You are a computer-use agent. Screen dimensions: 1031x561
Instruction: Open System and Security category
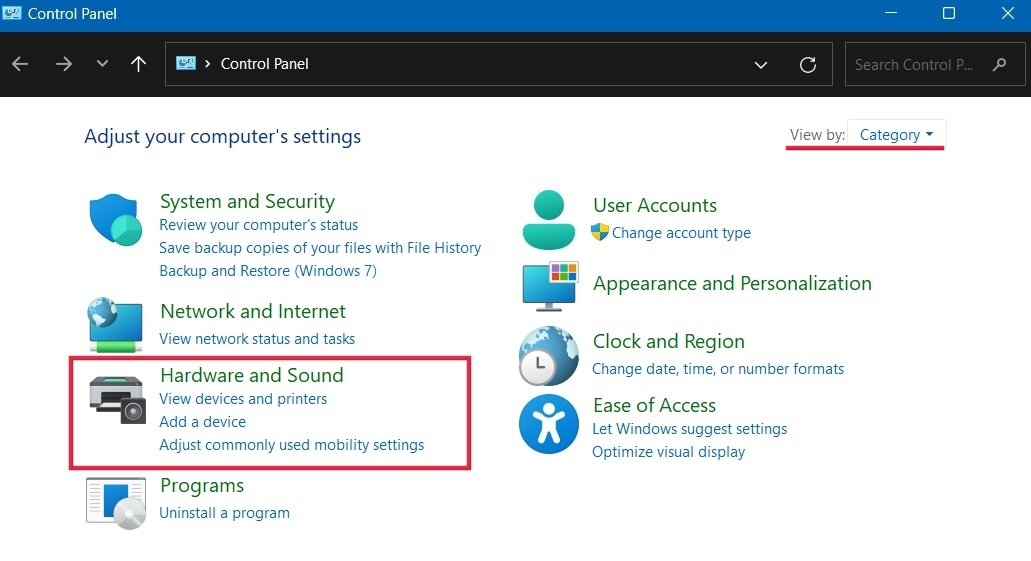tap(247, 201)
